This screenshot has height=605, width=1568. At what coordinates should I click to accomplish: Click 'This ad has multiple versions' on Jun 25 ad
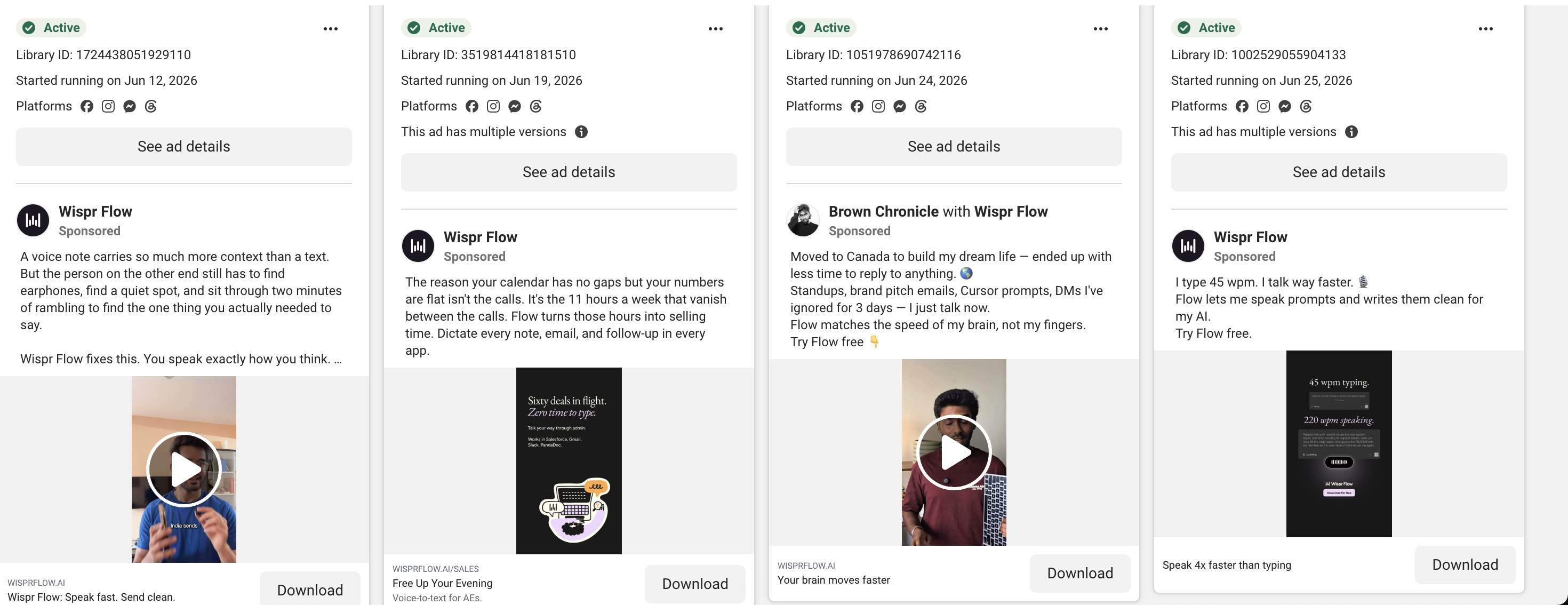pyautogui.click(x=1253, y=132)
